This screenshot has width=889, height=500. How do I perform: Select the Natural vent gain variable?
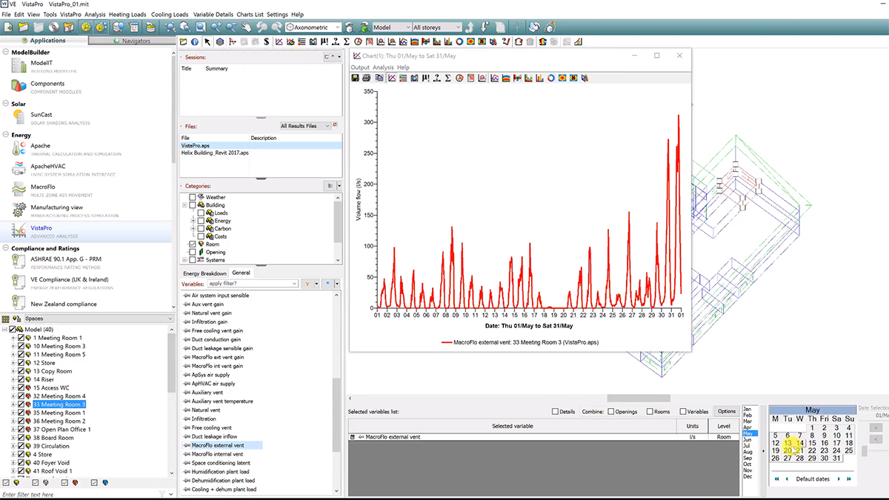click(211, 313)
